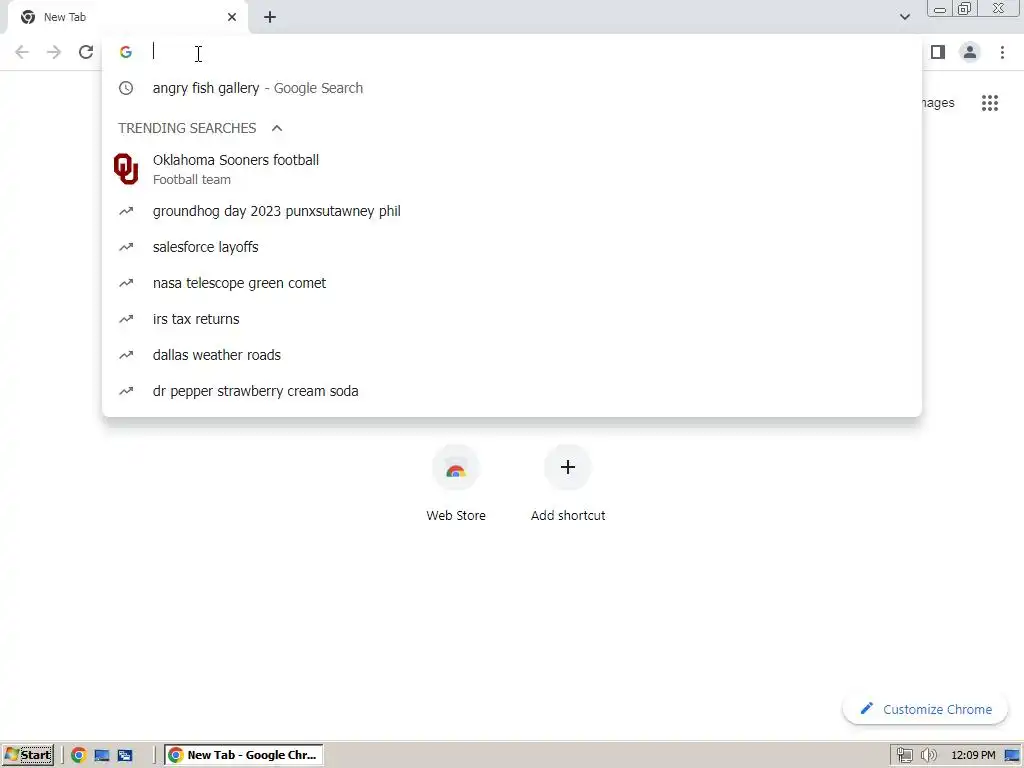
Task: Click the Images link at top right
Action: click(938, 103)
